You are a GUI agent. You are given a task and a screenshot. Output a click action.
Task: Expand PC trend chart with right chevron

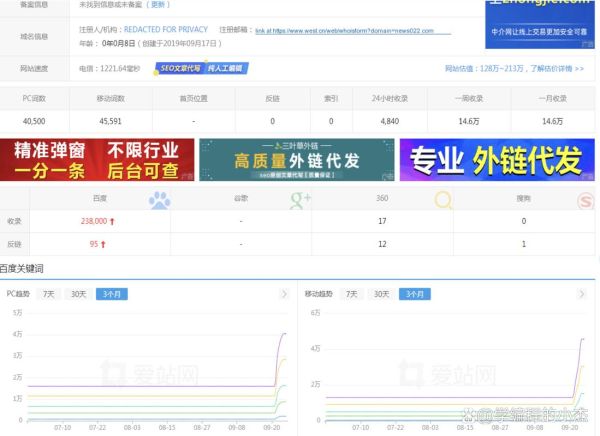click(284, 294)
